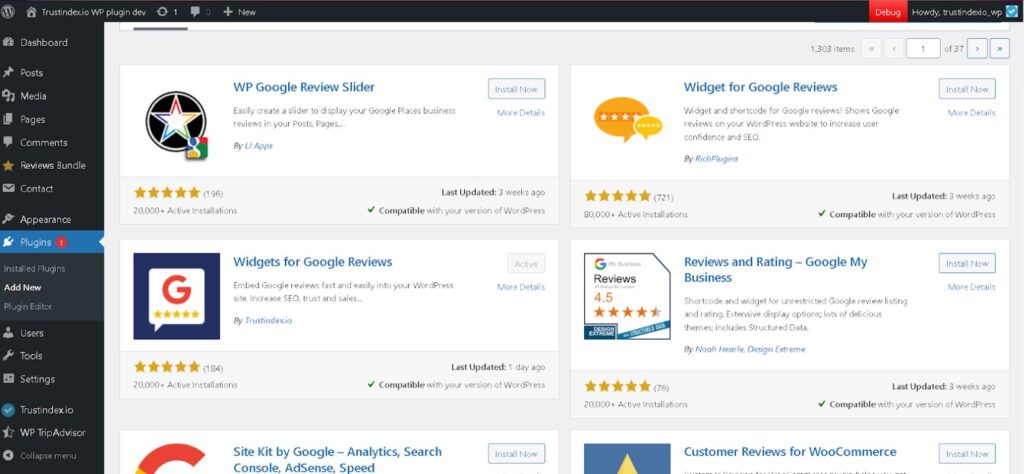This screenshot has height=474, width=1024.
Task: Click the current page number field
Action: (923, 47)
